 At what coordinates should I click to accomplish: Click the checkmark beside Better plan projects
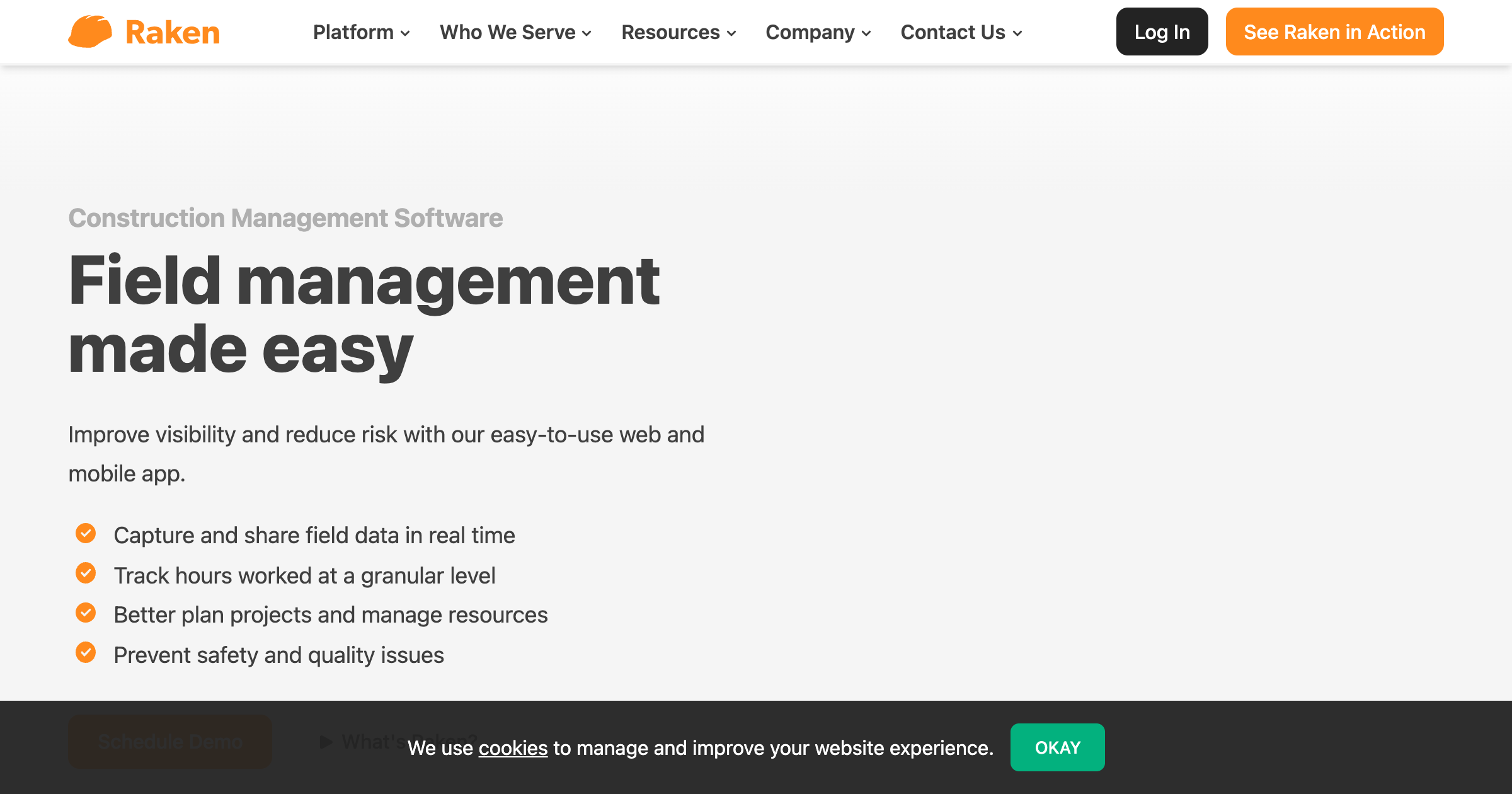(x=86, y=613)
